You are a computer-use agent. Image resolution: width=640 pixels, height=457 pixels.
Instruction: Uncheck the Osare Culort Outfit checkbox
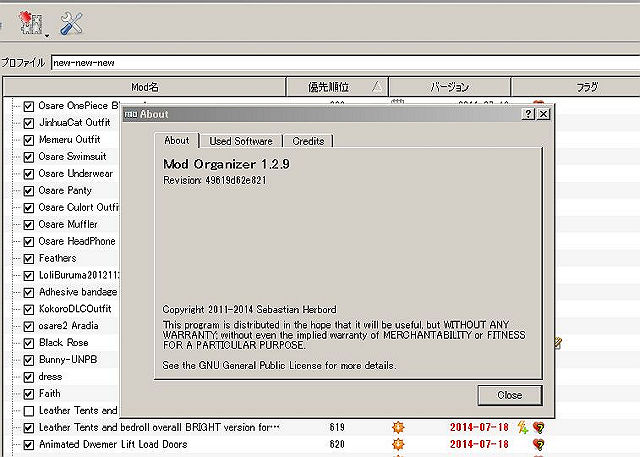coord(29,208)
